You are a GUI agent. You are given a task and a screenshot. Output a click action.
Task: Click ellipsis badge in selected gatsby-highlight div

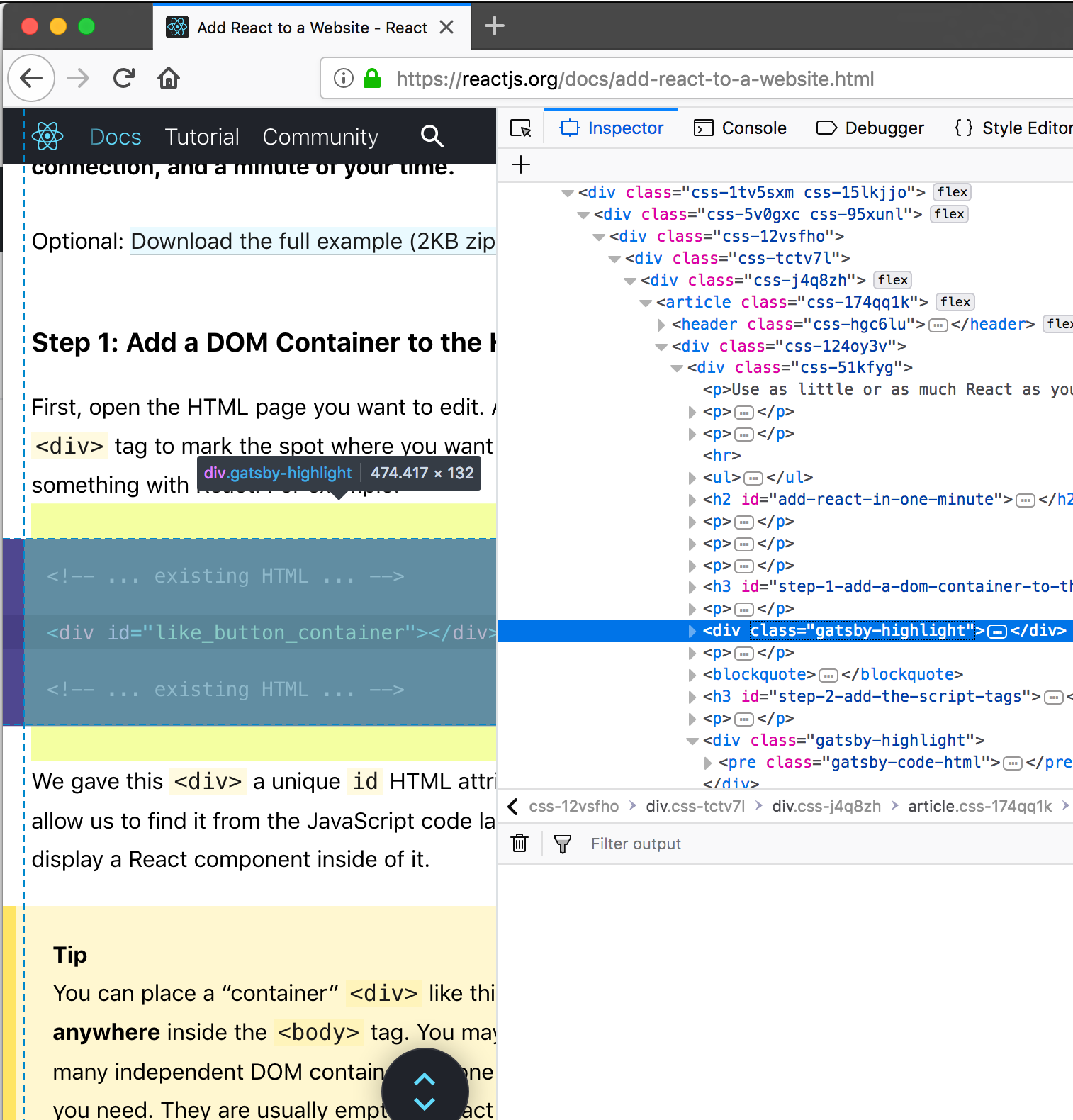tap(997, 632)
